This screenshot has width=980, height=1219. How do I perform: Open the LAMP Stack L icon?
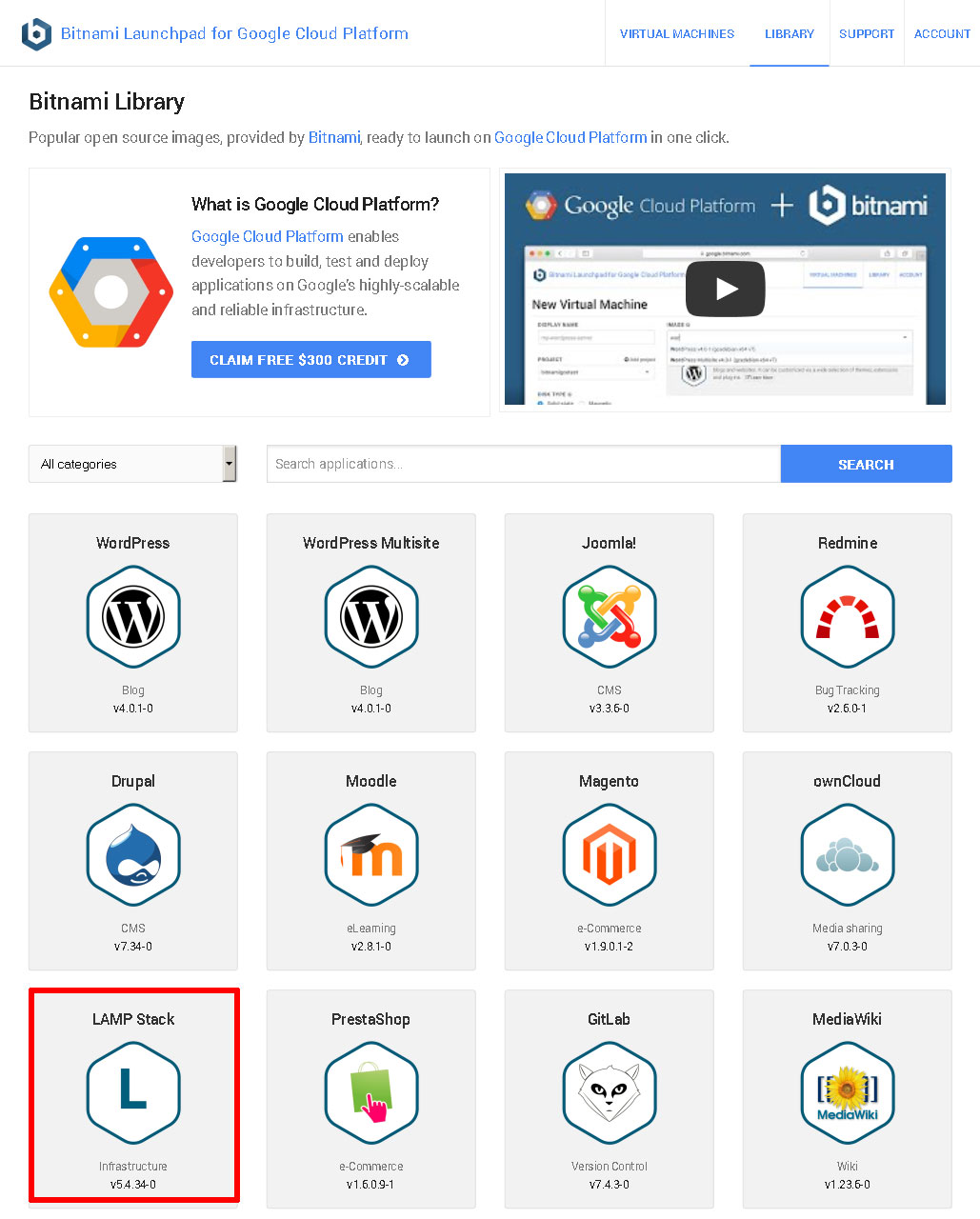tap(133, 1093)
